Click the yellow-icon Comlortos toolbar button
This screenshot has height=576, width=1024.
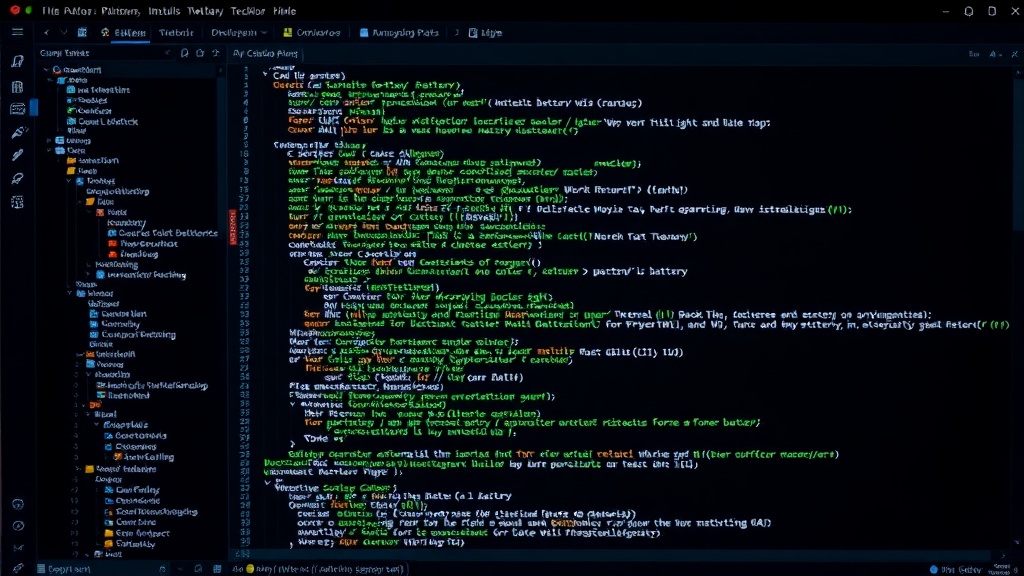click(312, 32)
